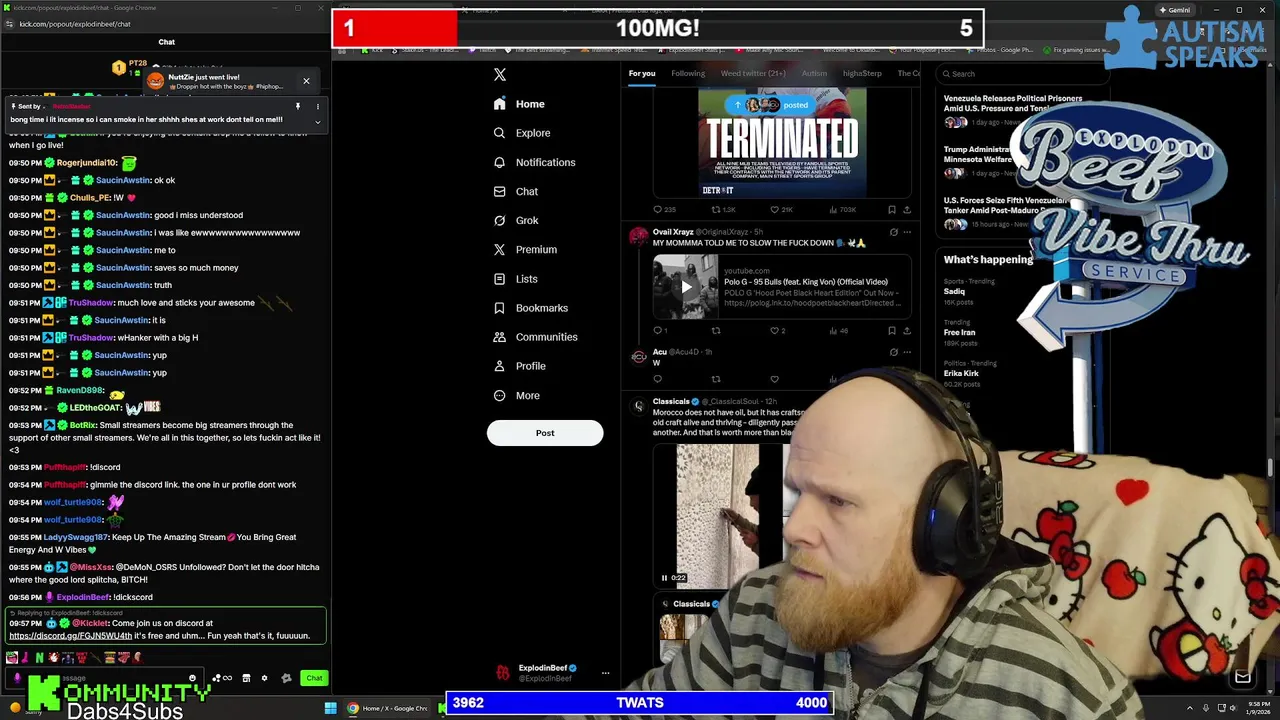
Task: Click the Lists icon in X sidebar
Action: 499,279
